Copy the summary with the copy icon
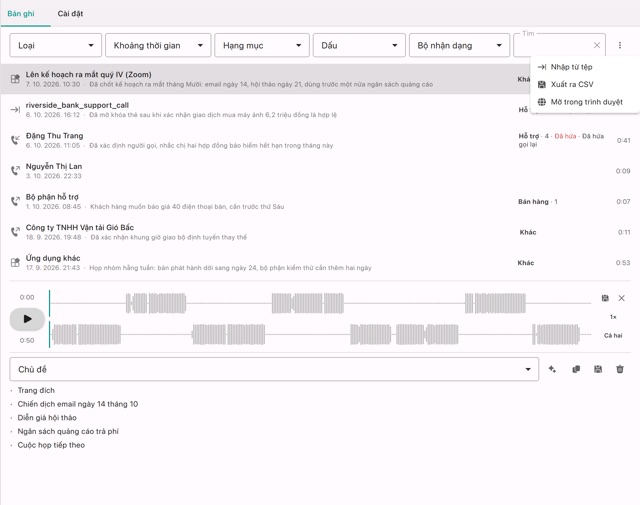 click(x=576, y=369)
